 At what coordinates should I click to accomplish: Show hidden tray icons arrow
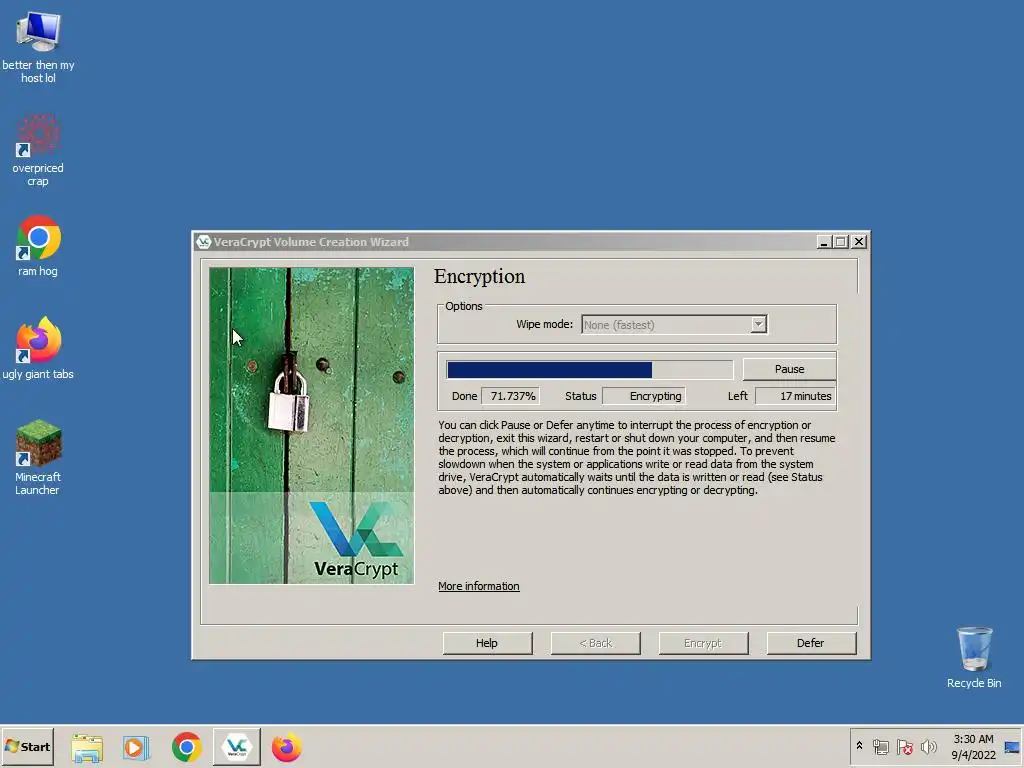point(859,746)
